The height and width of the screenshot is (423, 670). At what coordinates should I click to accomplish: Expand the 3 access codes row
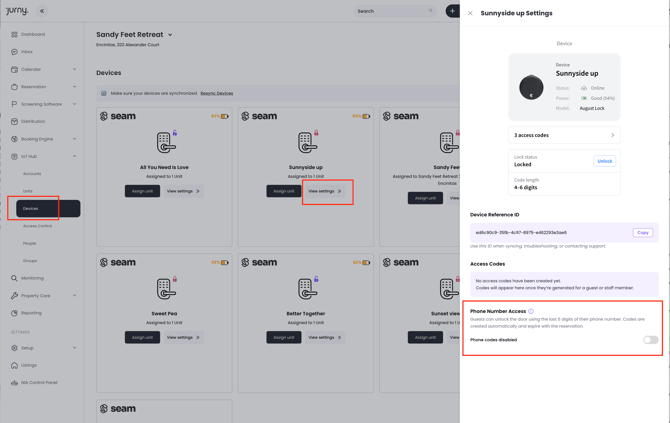564,135
